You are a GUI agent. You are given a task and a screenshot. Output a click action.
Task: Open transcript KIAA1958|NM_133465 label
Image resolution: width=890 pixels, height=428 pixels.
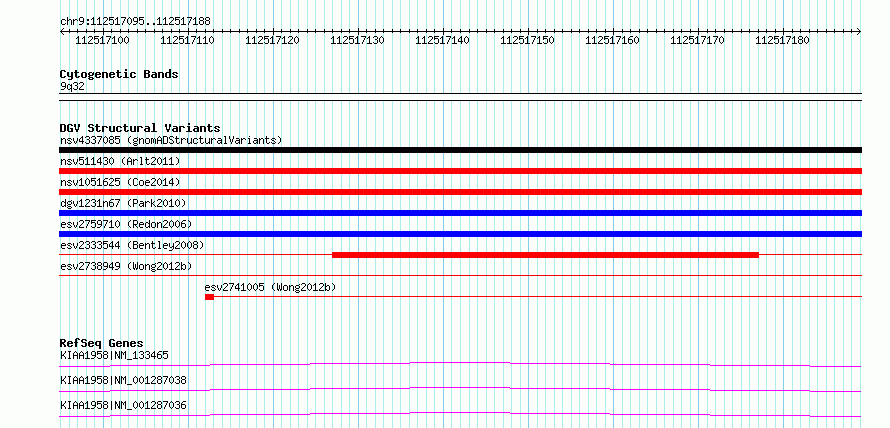(114, 355)
